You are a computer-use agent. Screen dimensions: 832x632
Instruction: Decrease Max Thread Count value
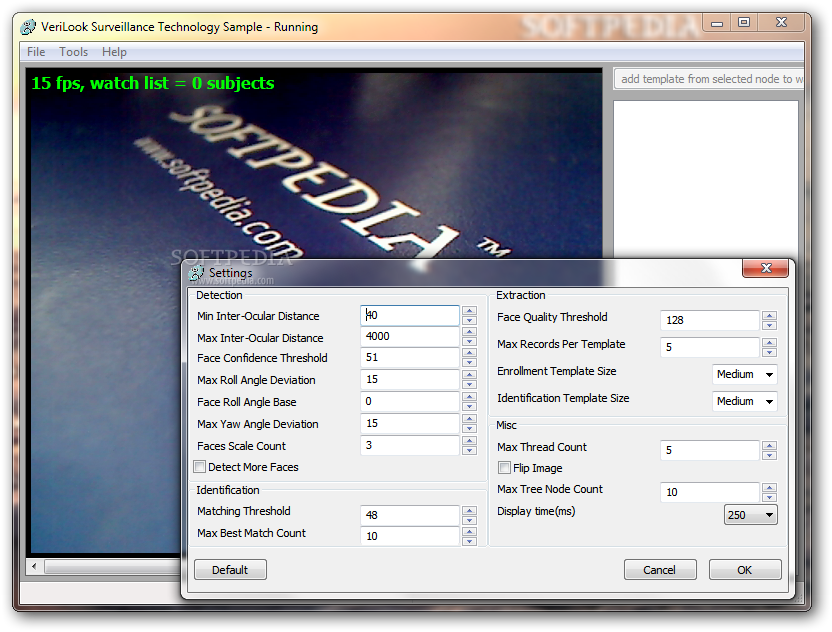[x=769, y=455]
